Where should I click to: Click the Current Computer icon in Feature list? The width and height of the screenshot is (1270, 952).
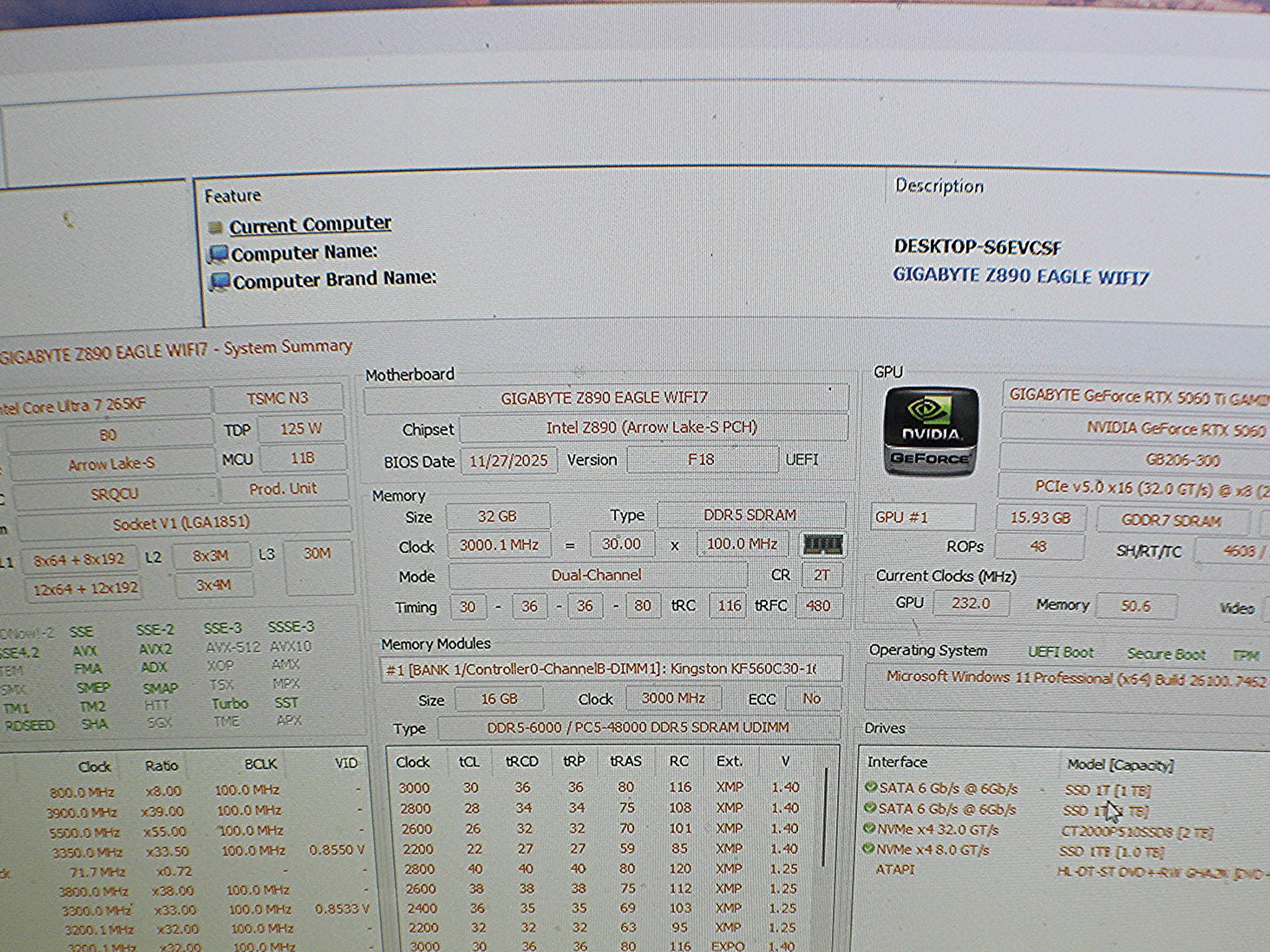click(215, 227)
